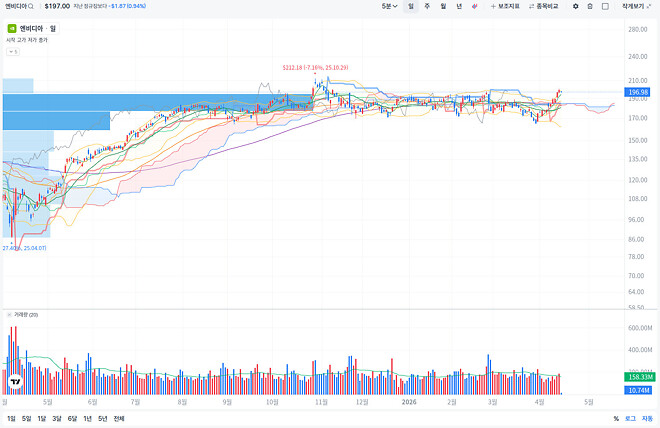This screenshot has width=660, height=428.
Task: Click the 작게보기 shrink view button
Action: (x=636, y=6)
